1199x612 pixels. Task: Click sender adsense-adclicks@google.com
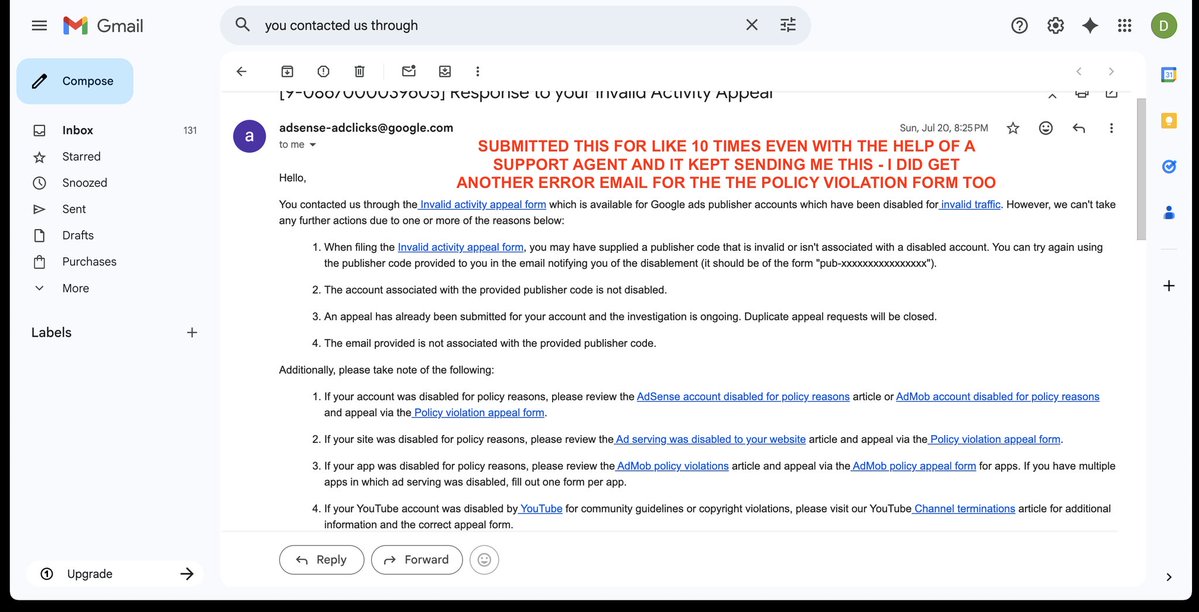click(366, 128)
